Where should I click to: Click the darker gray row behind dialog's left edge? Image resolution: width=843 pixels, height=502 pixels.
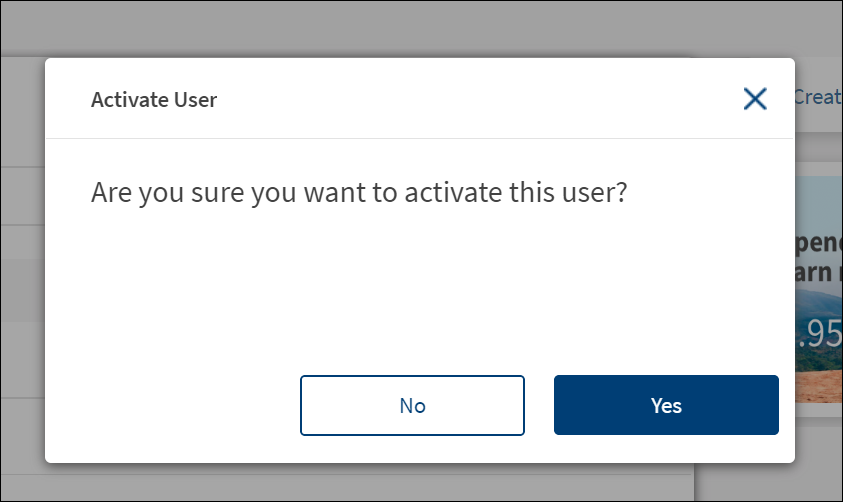[22, 290]
